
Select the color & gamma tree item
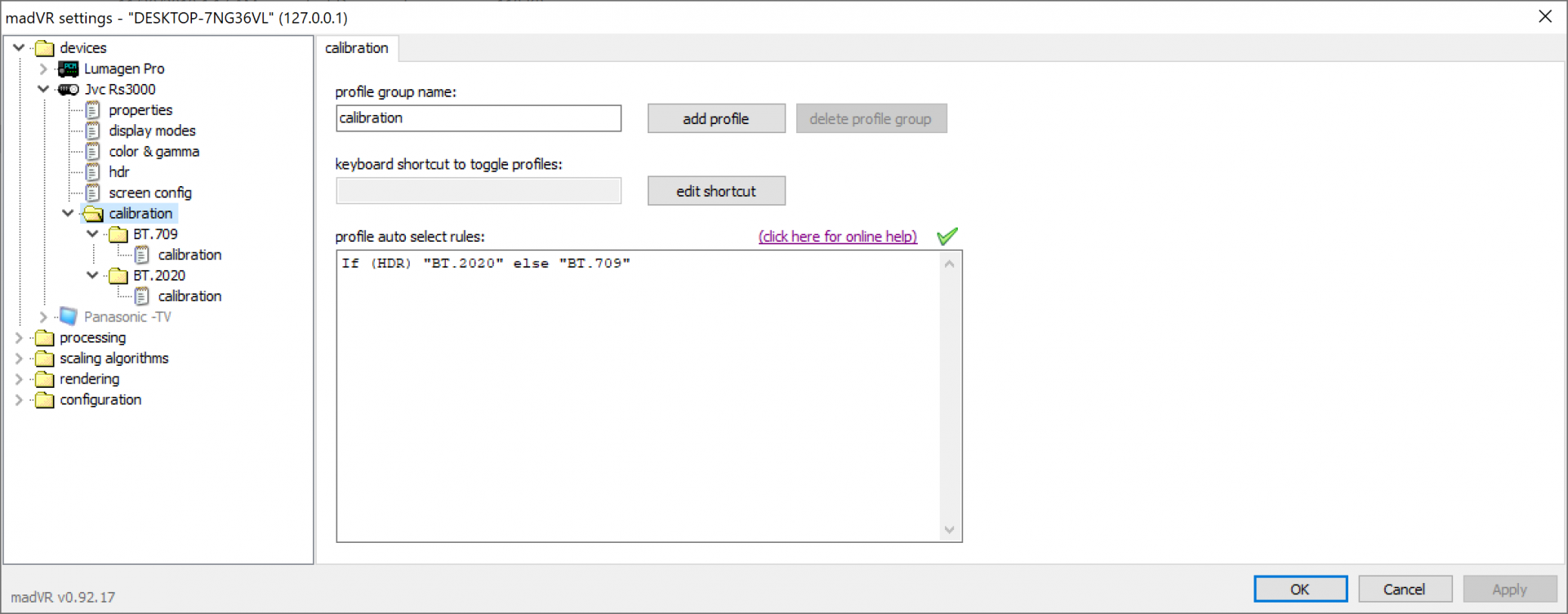154,152
